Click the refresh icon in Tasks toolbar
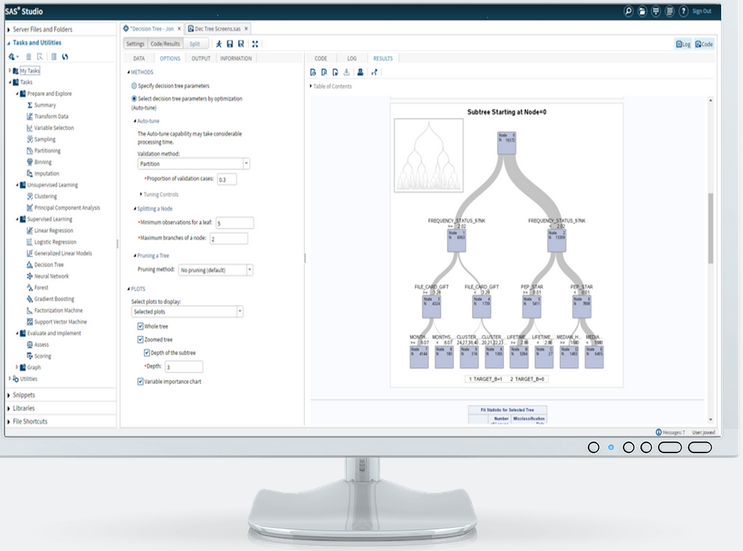 65,57
